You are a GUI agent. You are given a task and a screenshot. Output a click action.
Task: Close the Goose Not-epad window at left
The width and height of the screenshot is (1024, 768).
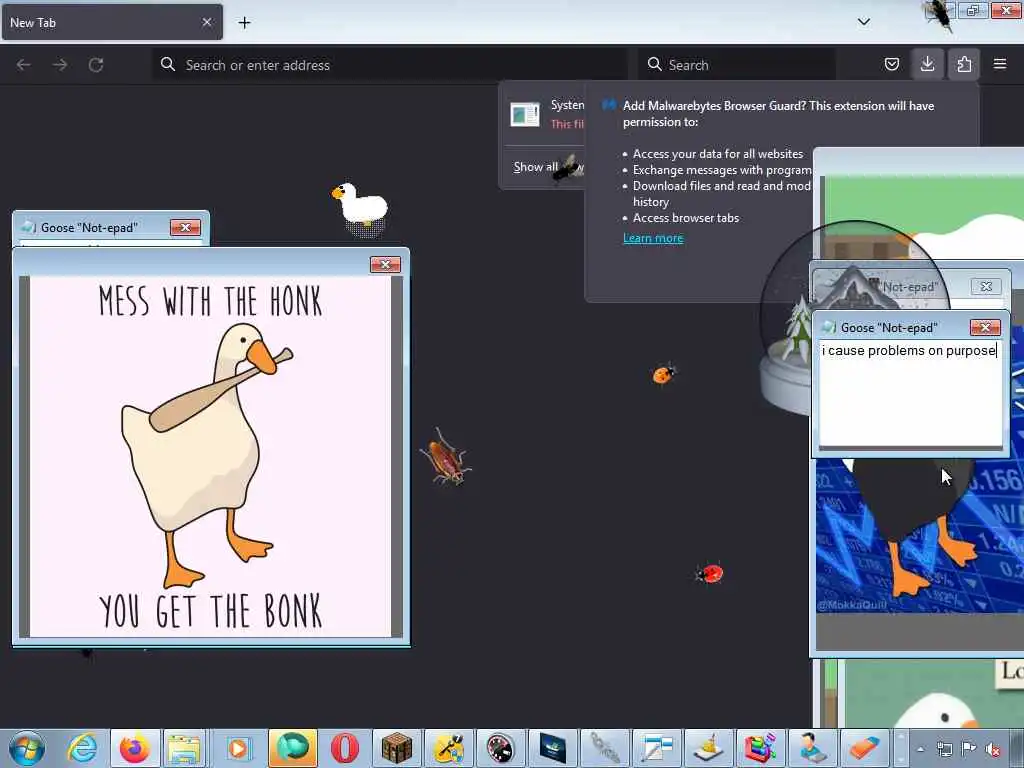point(185,227)
